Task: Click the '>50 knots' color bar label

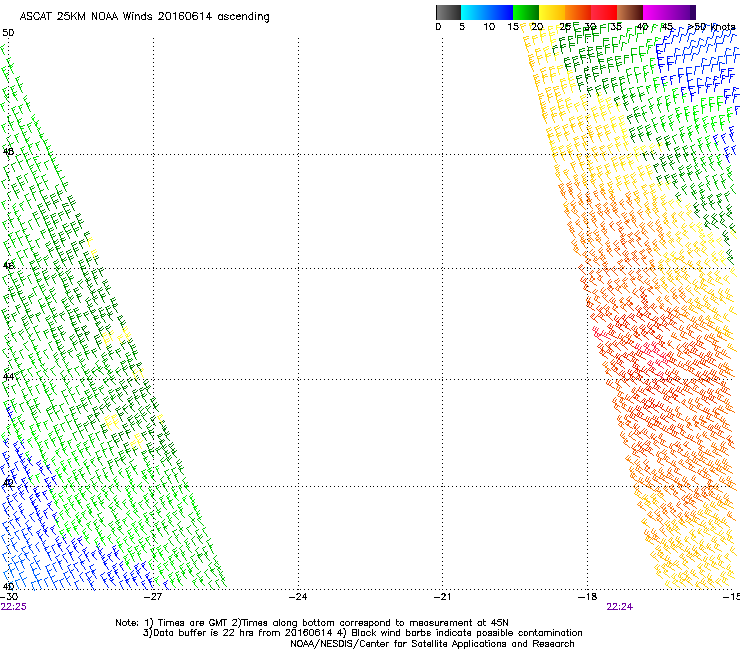Action: 711,27
